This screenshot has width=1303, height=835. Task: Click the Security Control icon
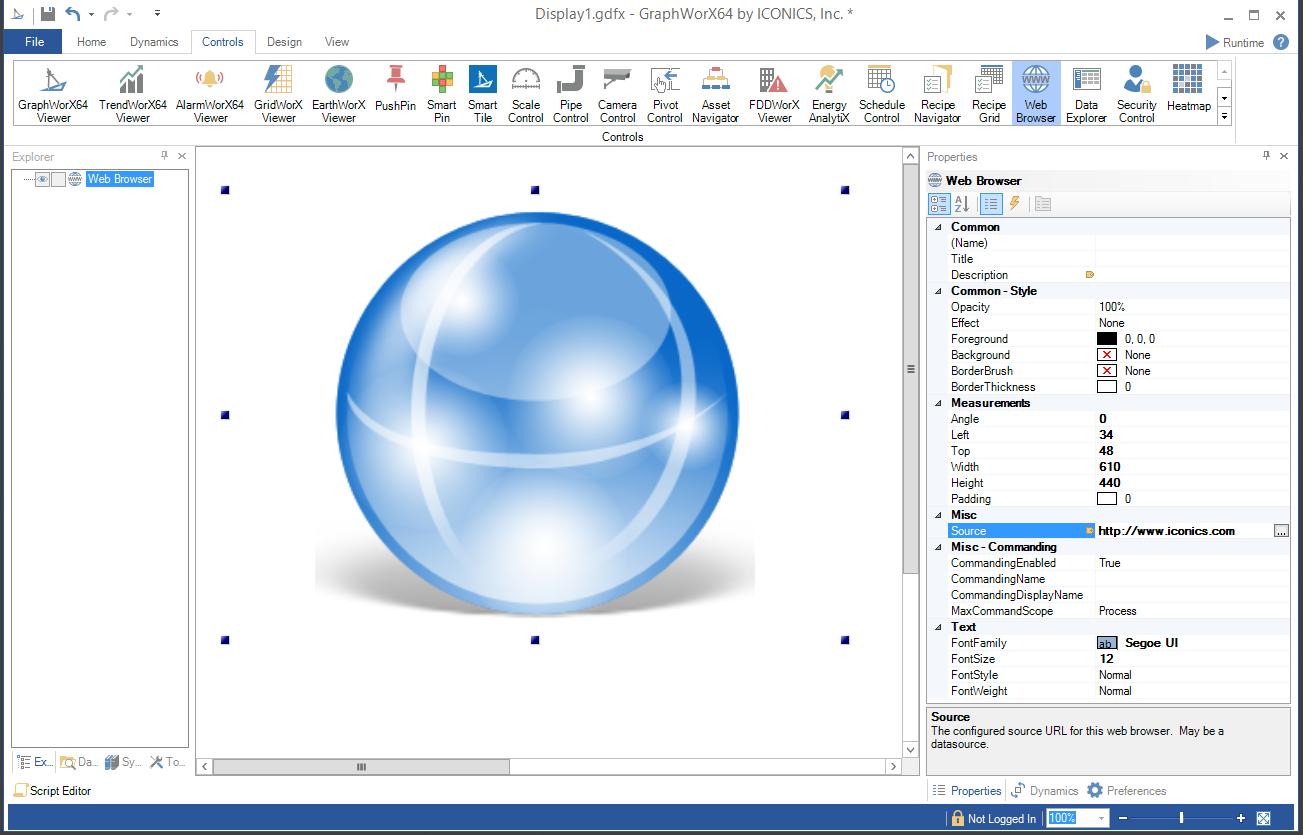[1136, 94]
